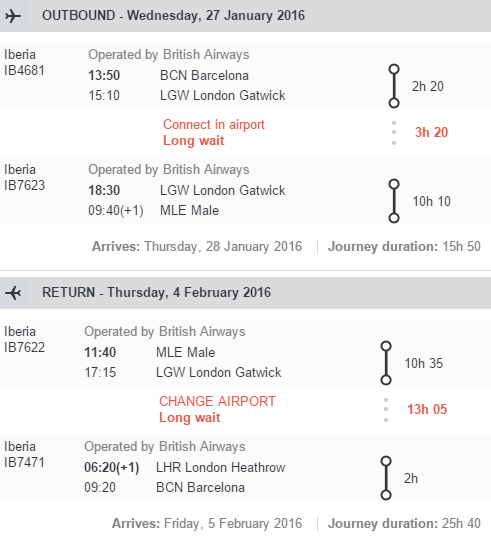Viewport: 491px width, 544px height.
Task: Click the dotted layover icon beside 3h 20
Action: click(394, 133)
